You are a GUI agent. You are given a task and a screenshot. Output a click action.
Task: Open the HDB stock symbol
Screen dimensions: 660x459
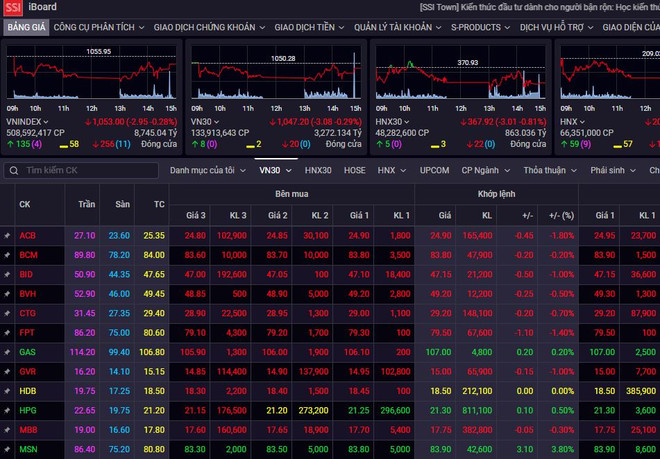28,390
